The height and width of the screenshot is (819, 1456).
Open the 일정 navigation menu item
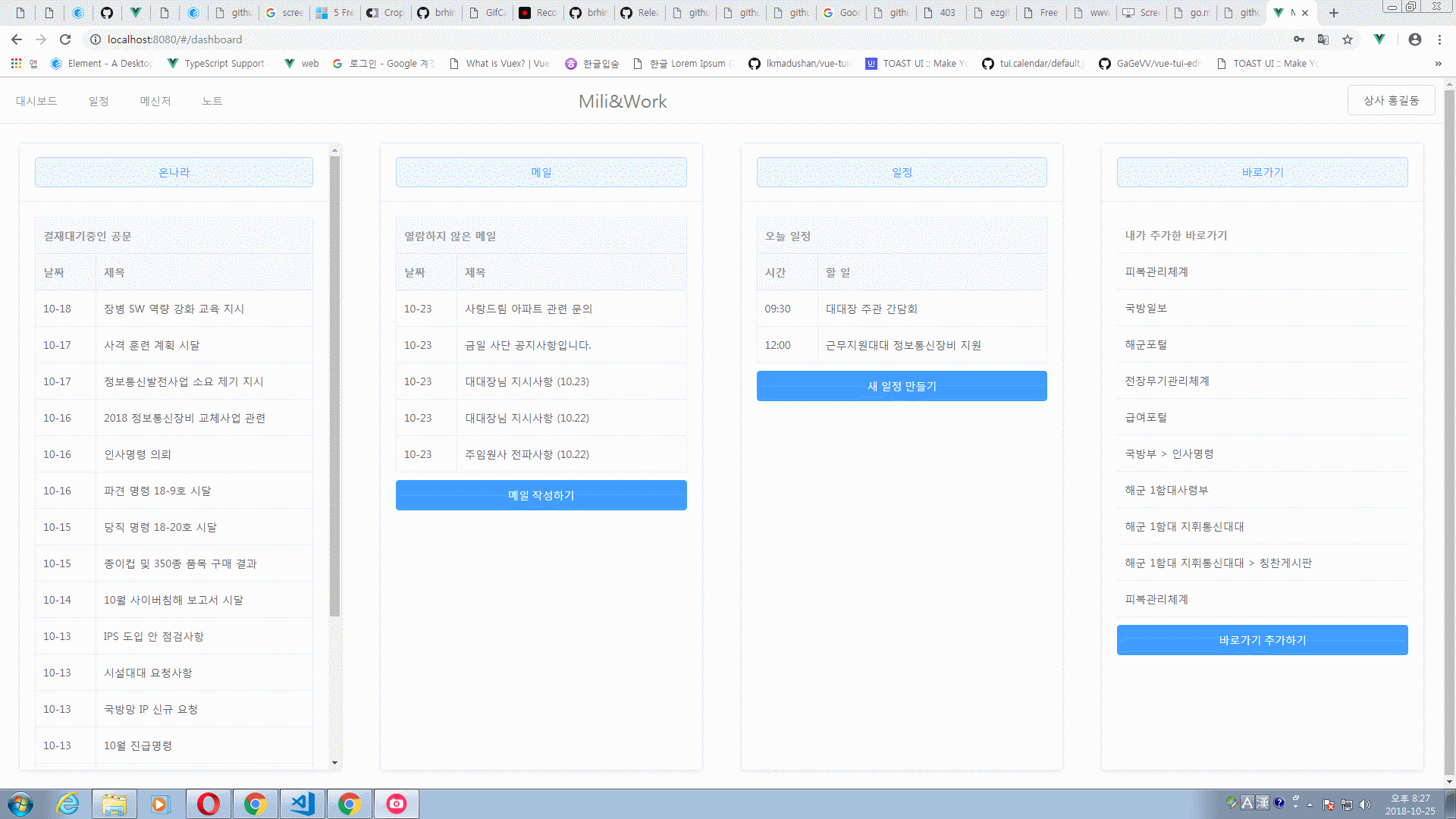pos(99,101)
